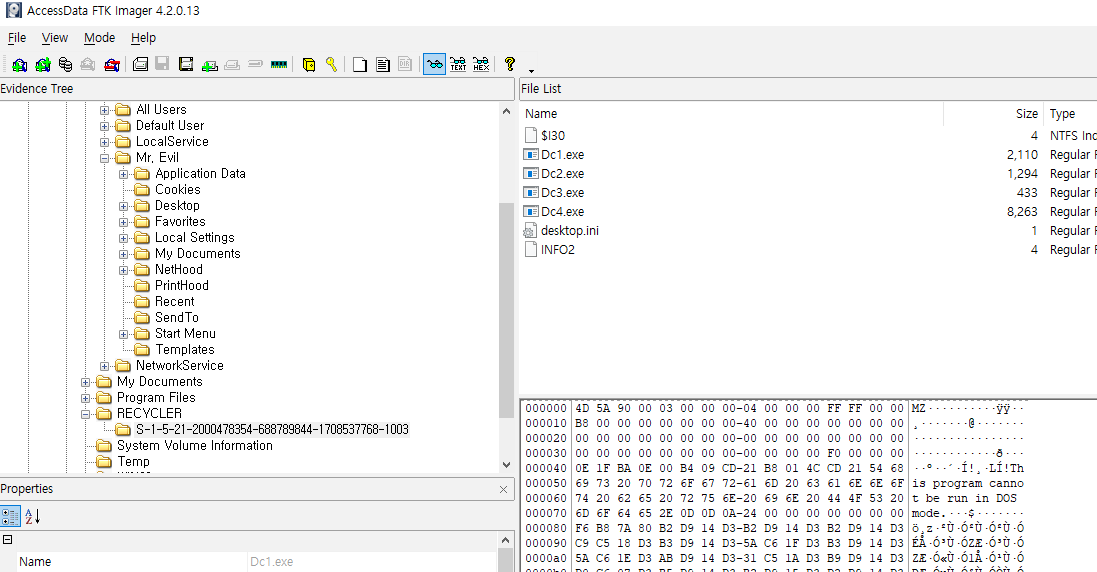Image resolution: width=1097 pixels, height=572 pixels.
Task: Click the Templates folder icon
Action: 142,350
